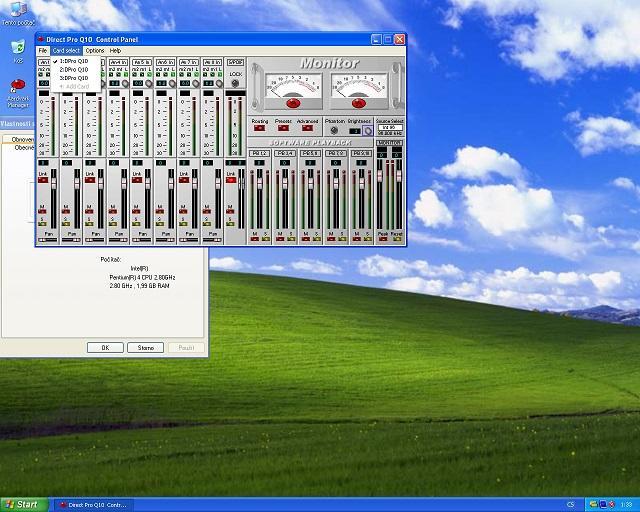Toggle Link on the first input channel

[x=42, y=180]
